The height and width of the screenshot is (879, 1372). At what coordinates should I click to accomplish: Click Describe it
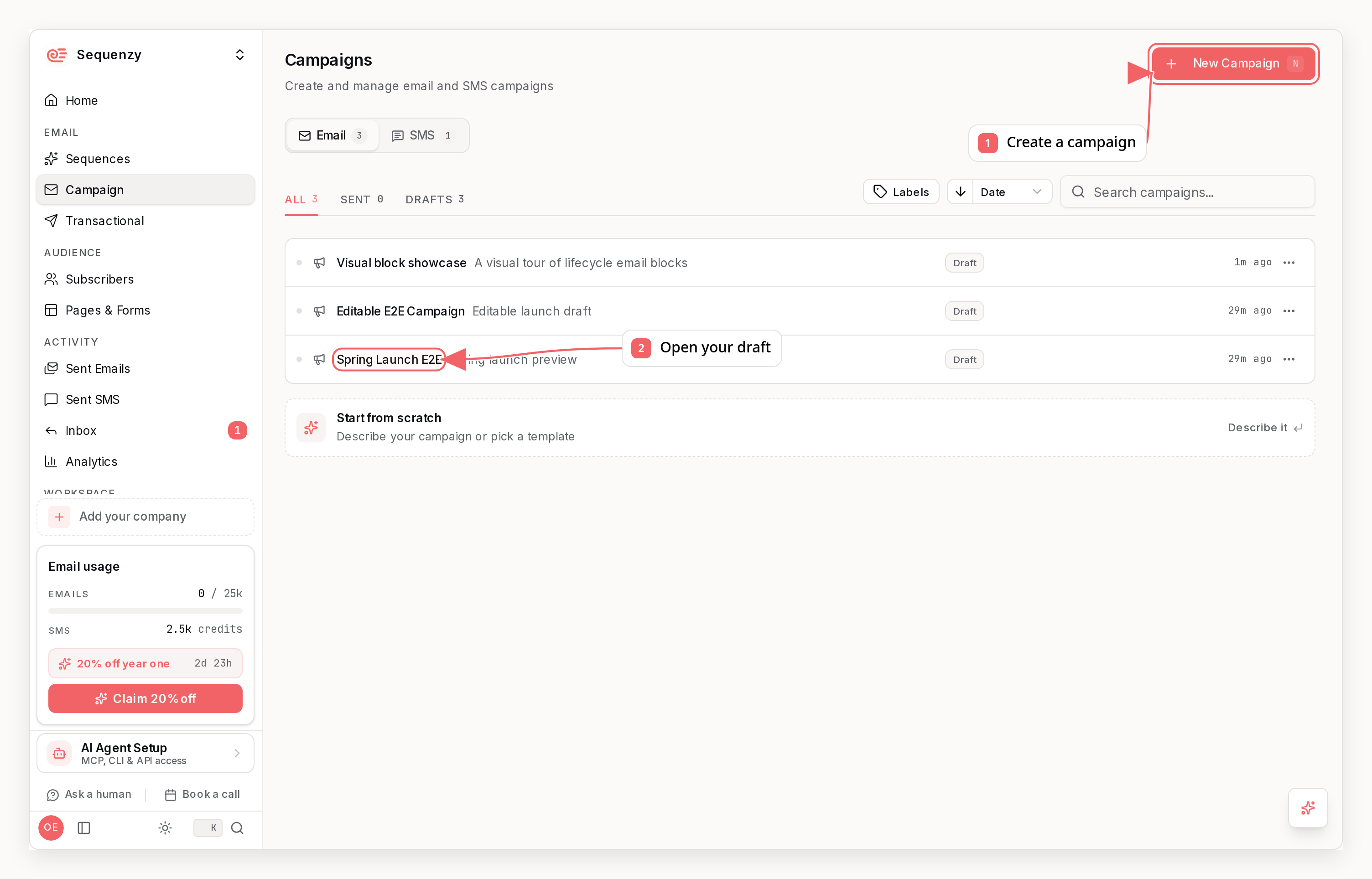pyautogui.click(x=1265, y=428)
